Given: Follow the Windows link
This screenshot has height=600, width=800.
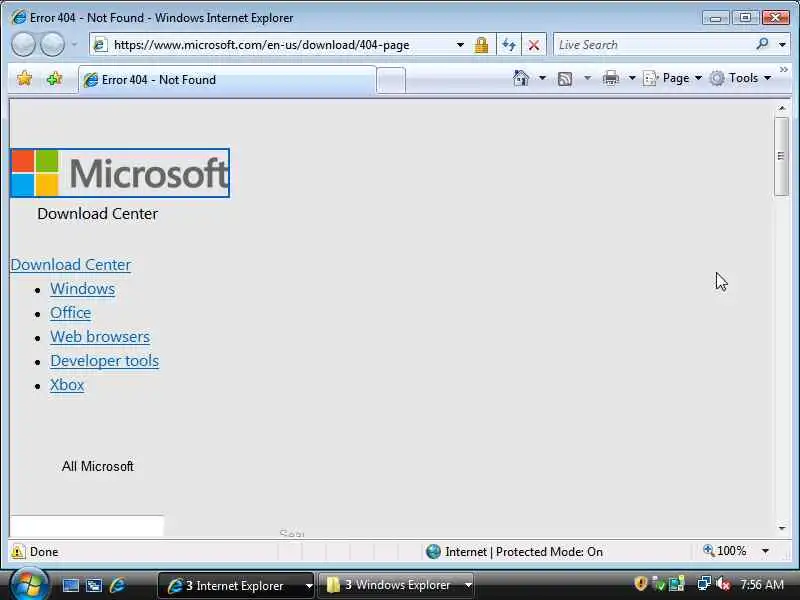Looking at the screenshot, I should 83,289.
